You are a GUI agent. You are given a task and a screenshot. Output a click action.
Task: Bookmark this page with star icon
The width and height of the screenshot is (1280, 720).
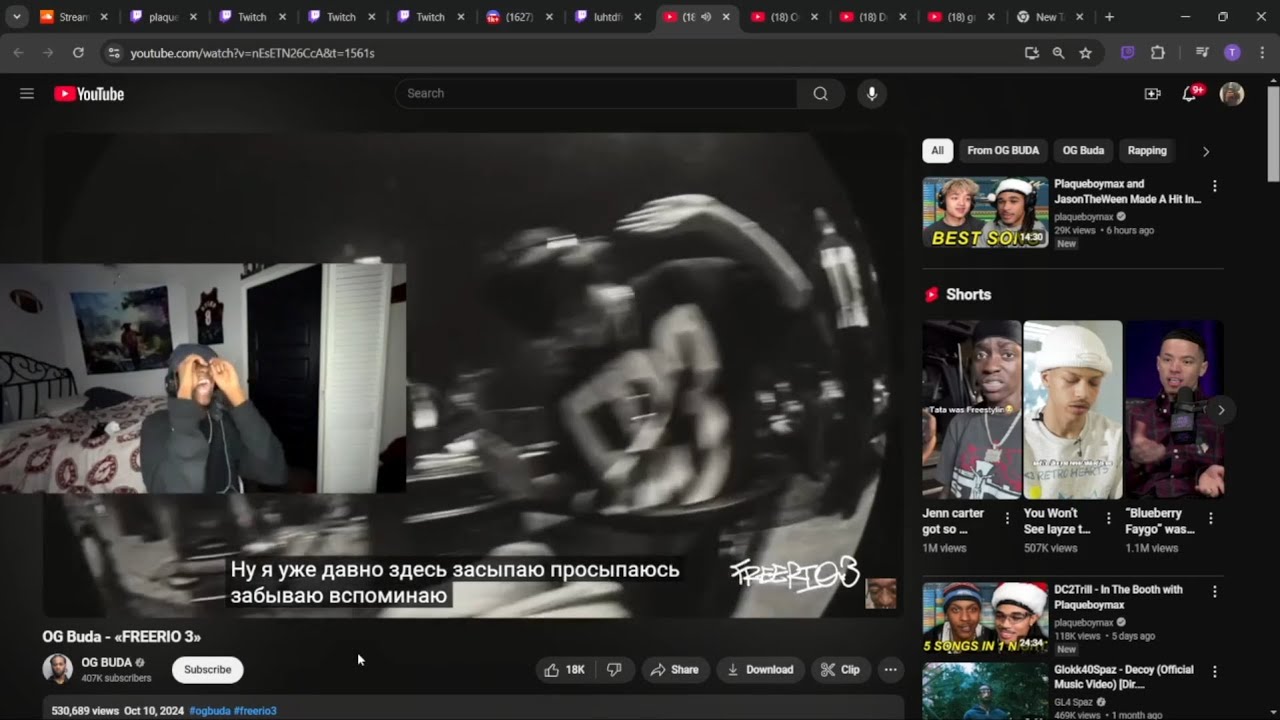point(1085,53)
